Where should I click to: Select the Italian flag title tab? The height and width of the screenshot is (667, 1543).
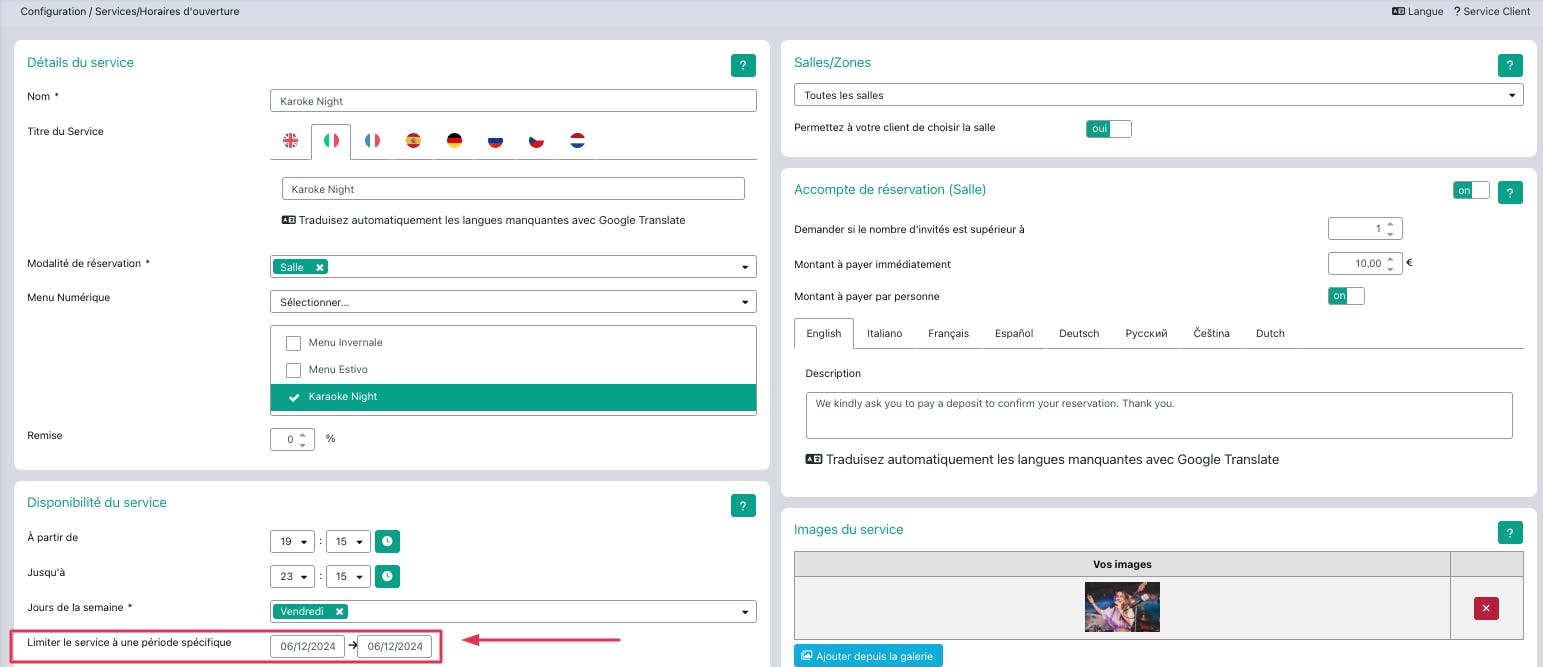click(331, 141)
